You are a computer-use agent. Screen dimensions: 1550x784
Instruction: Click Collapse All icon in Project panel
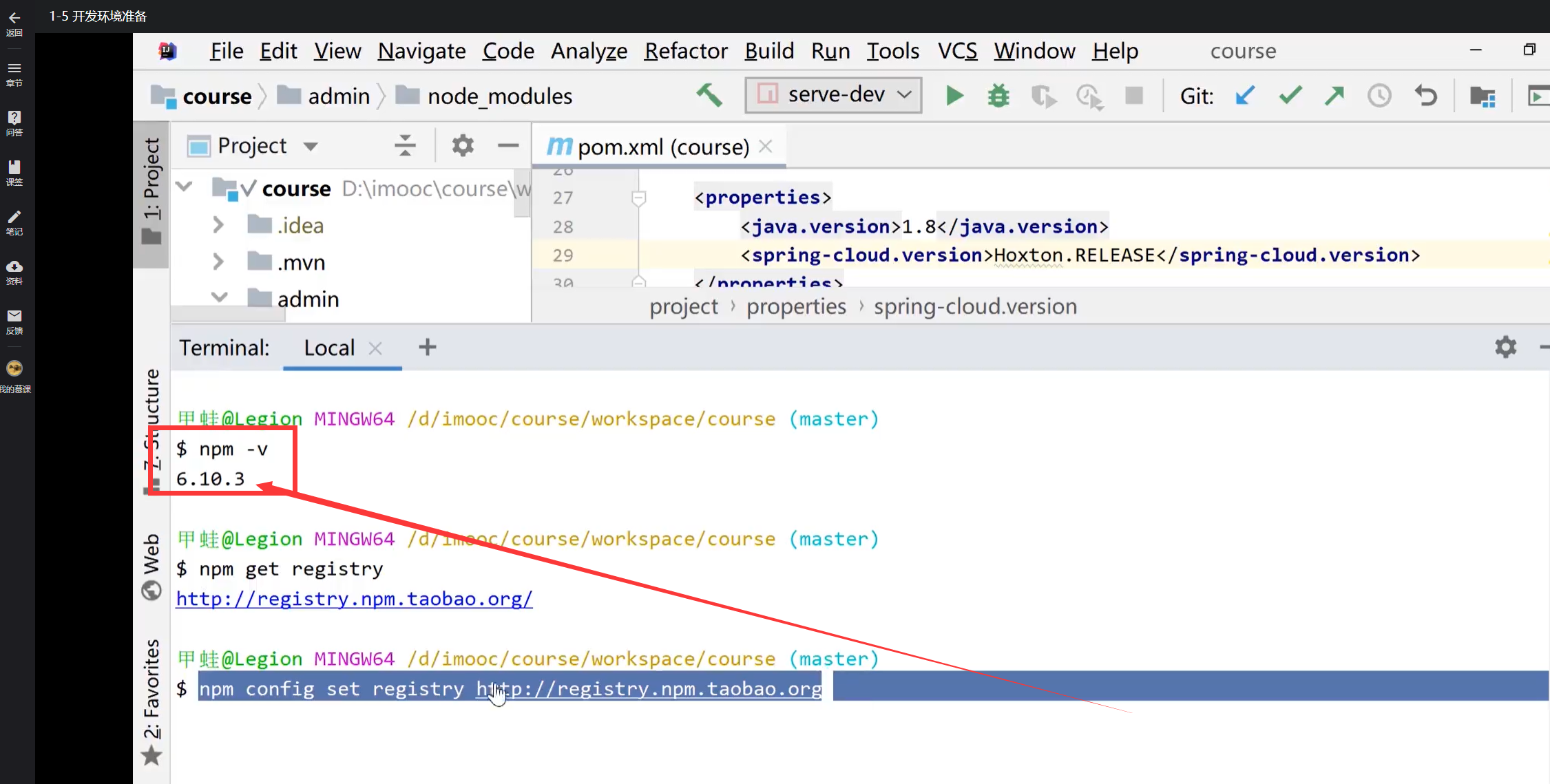coord(405,145)
